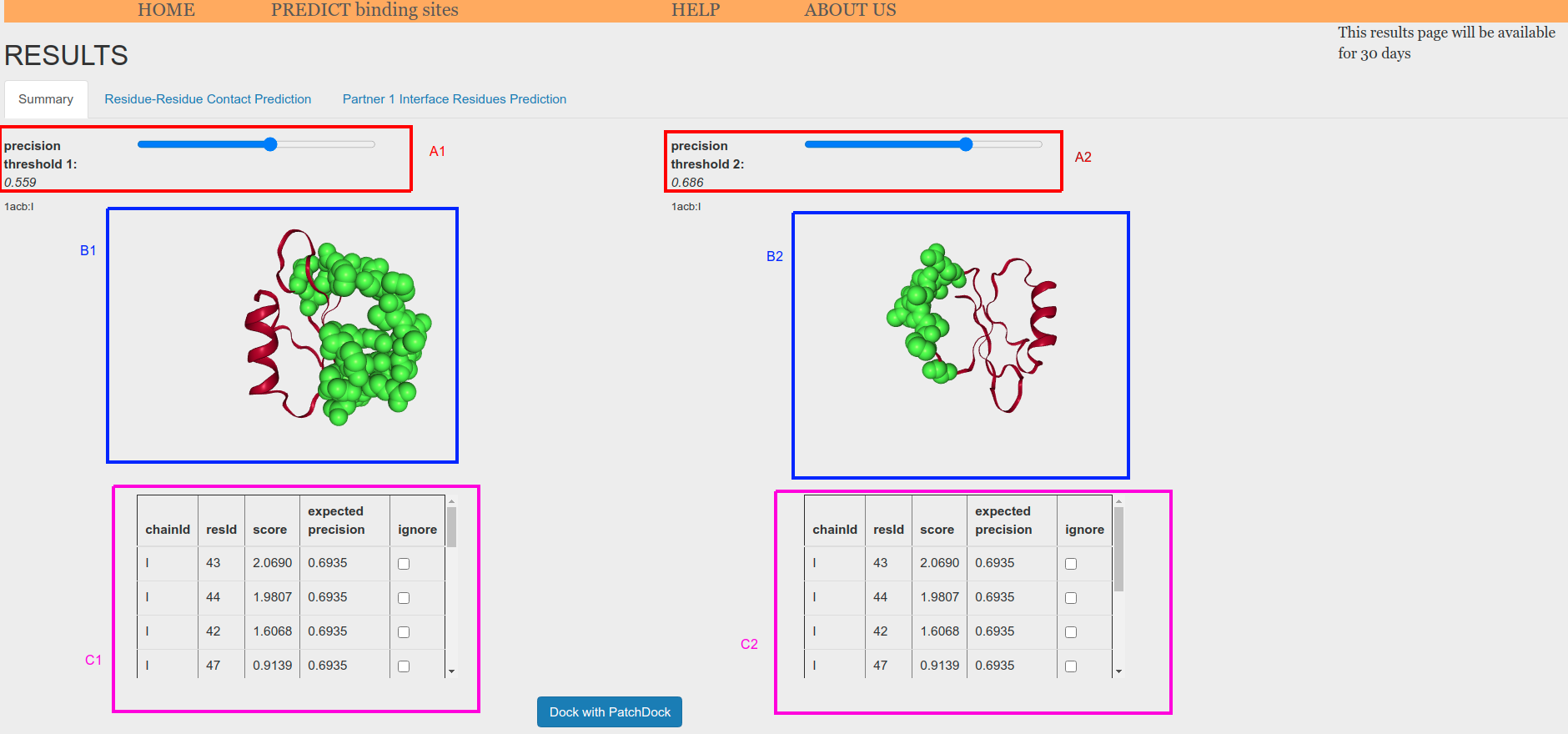Image resolution: width=1568 pixels, height=734 pixels.
Task: Click expected precision header in right table
Action: pos(1003,520)
